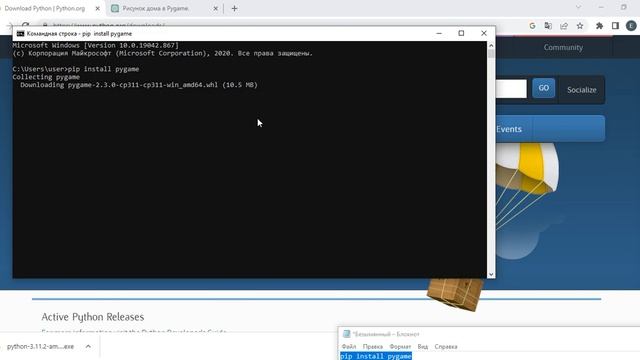The width and height of the screenshot is (640, 360).
Task: Minimize the Chrome browser window
Action: [601, 7]
